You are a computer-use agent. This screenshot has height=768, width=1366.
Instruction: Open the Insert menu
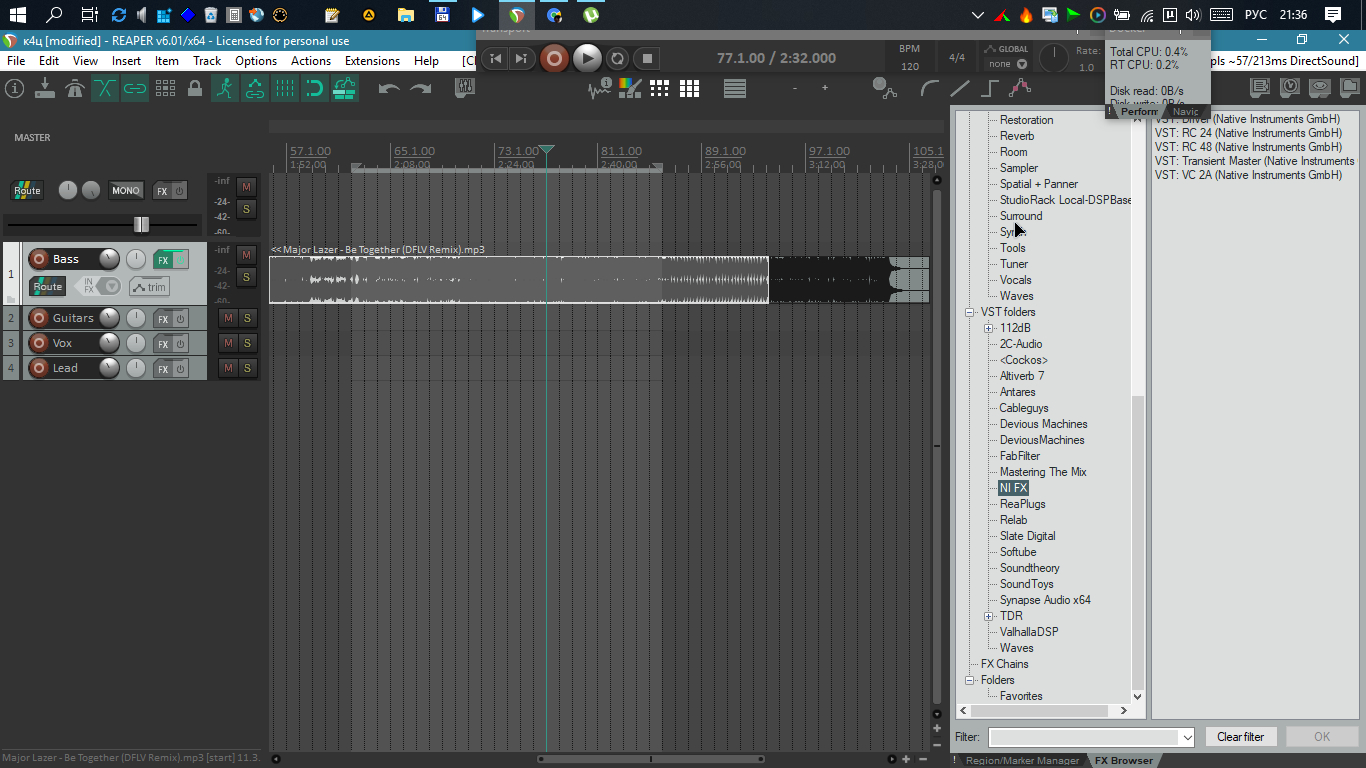click(126, 61)
